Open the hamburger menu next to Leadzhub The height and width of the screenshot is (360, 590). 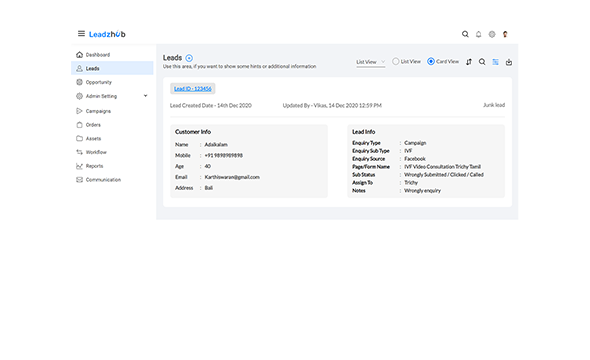click(81, 34)
